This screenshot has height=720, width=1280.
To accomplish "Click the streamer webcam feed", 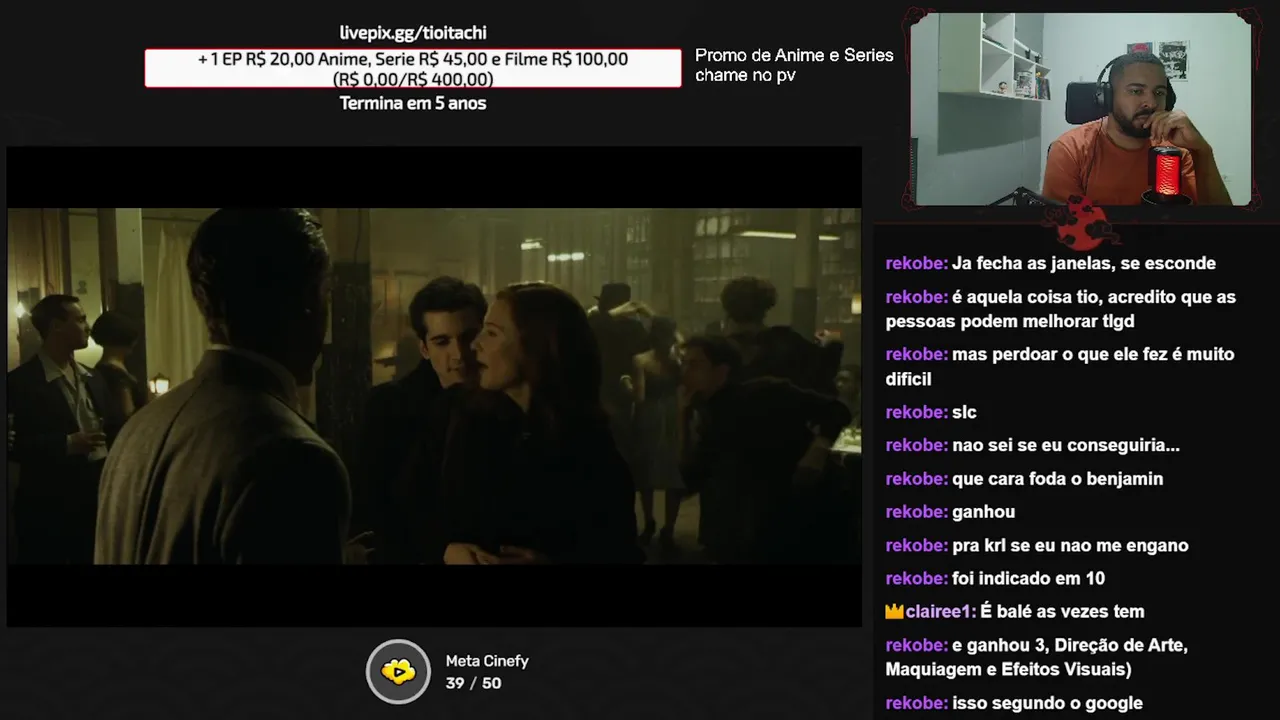I will pyautogui.click(x=1081, y=109).
